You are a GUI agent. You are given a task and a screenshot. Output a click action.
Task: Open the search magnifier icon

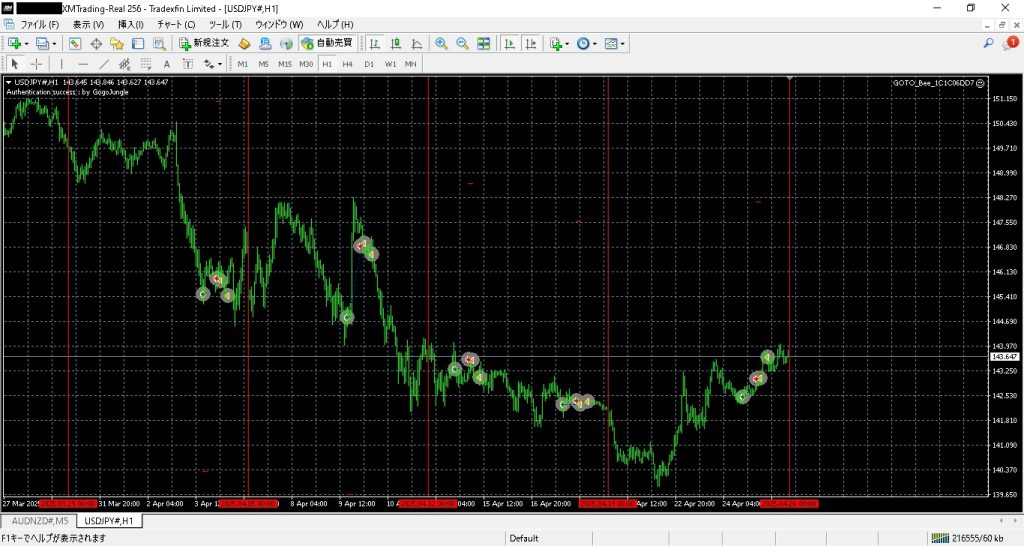[x=989, y=43]
